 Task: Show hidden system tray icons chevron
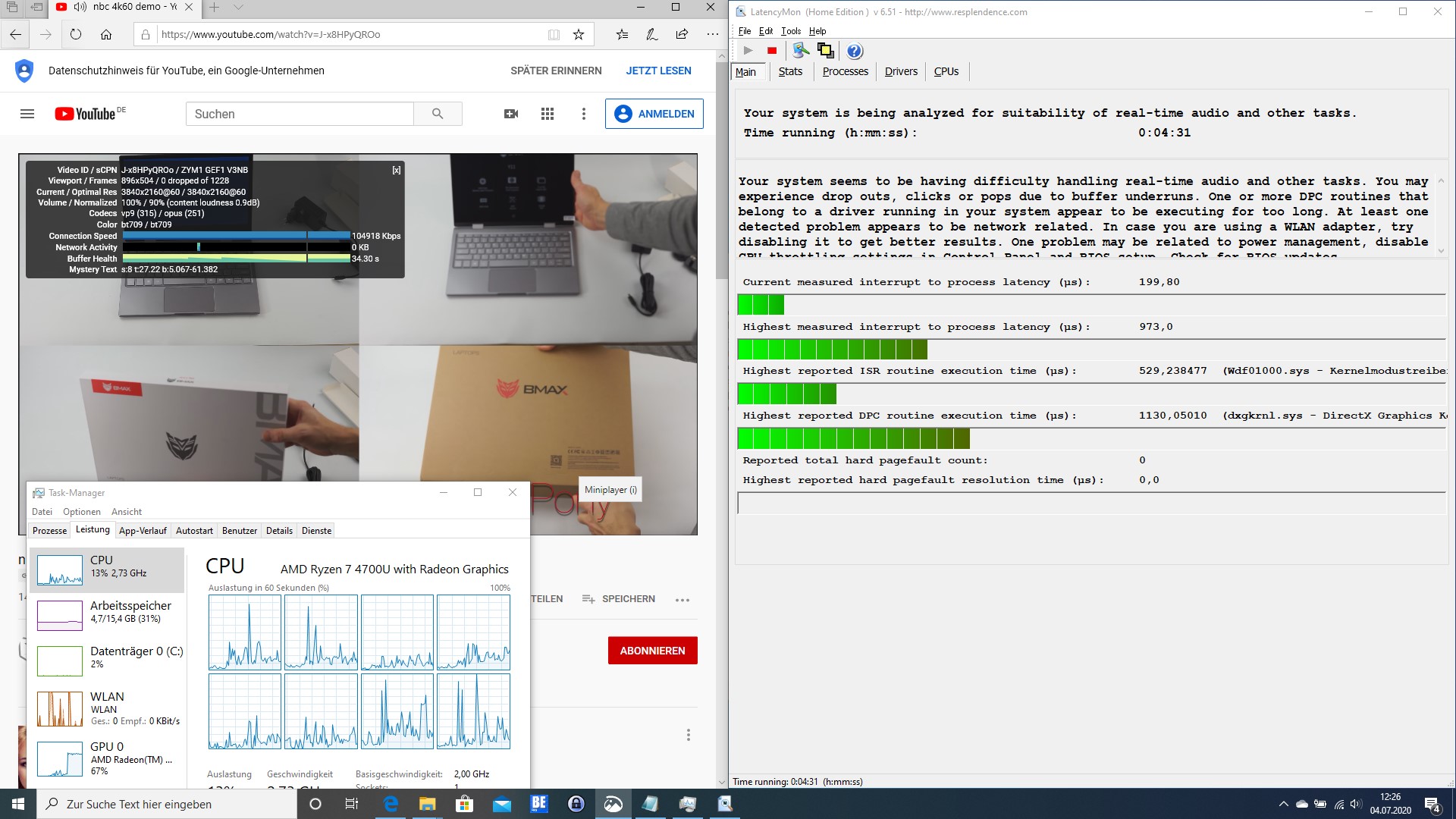(x=1283, y=804)
